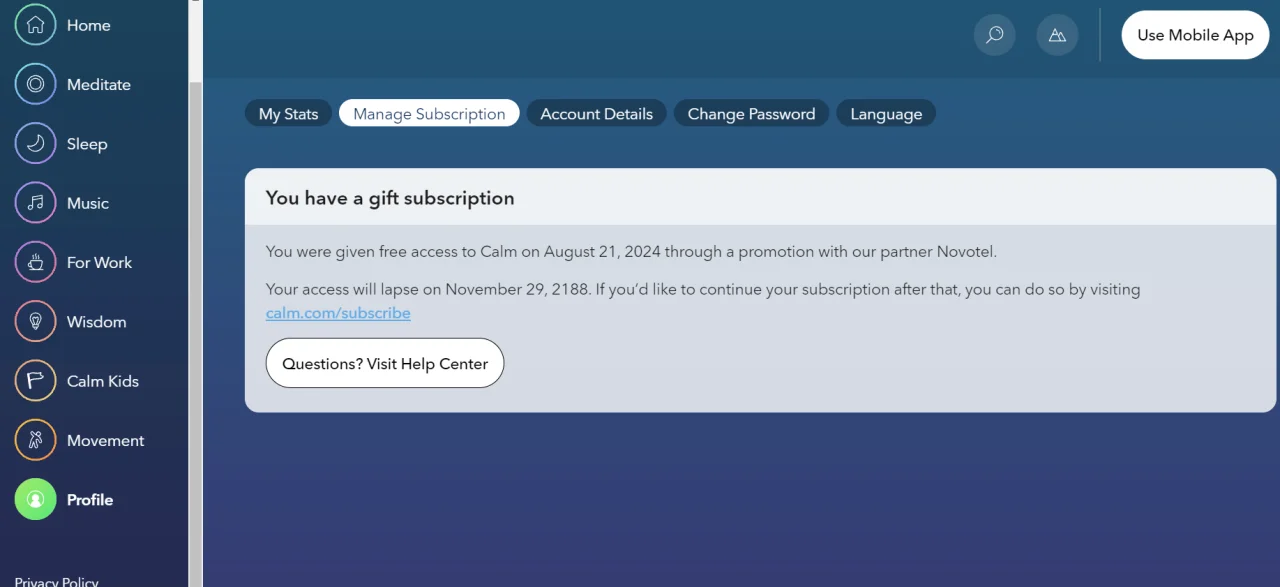The image size is (1280, 587).
Task: Select the Music note icon
Action: (35, 203)
